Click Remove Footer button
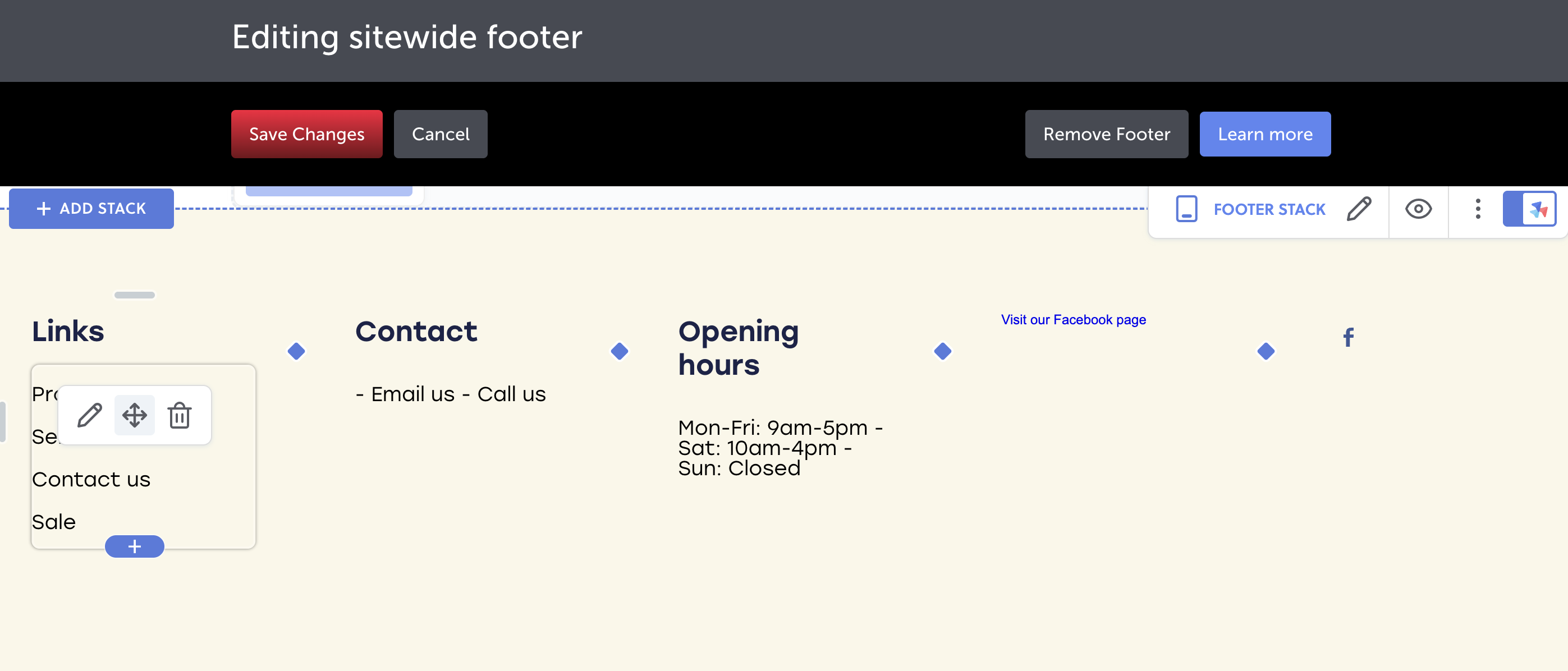1568x671 pixels. point(1107,134)
